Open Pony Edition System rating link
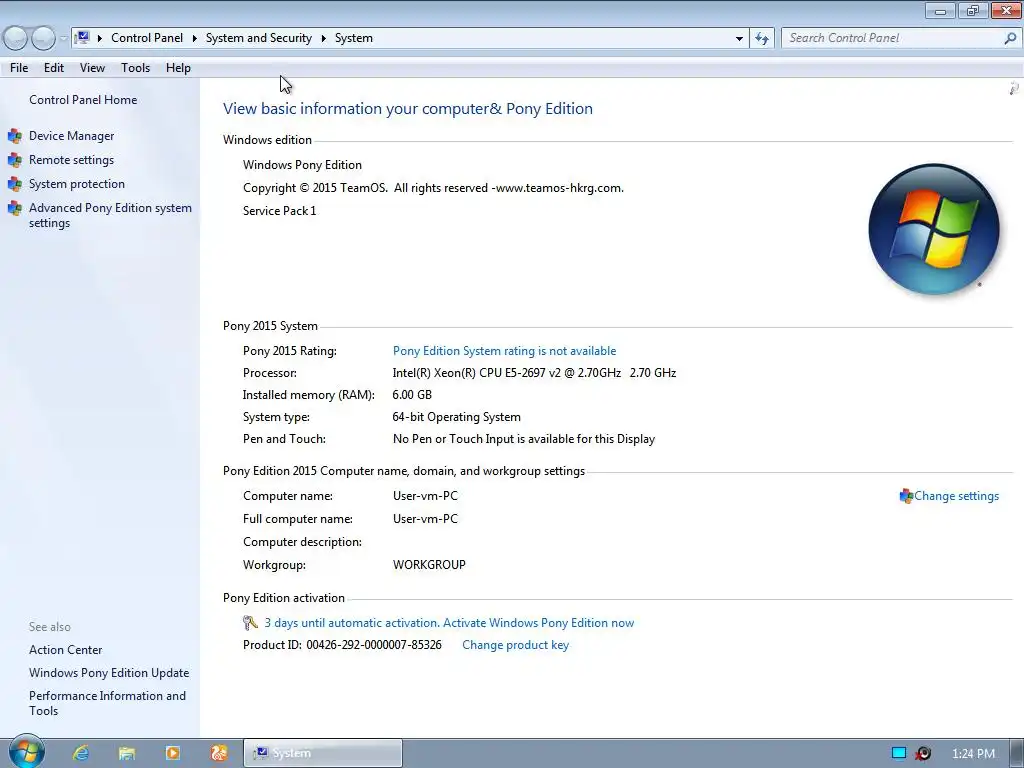1024x768 pixels. 504,351
